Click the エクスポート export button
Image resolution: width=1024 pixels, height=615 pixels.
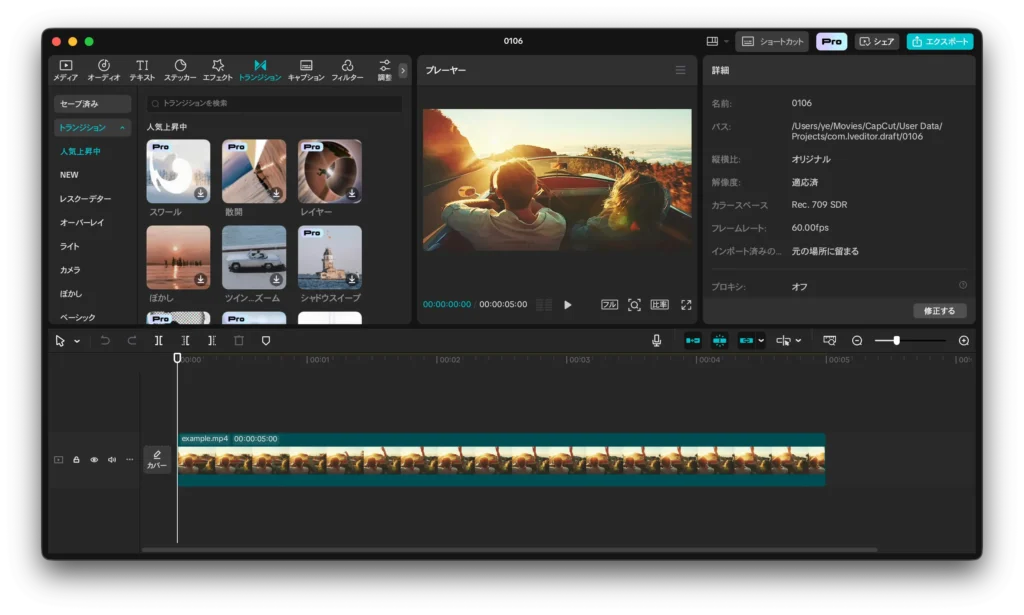click(939, 42)
